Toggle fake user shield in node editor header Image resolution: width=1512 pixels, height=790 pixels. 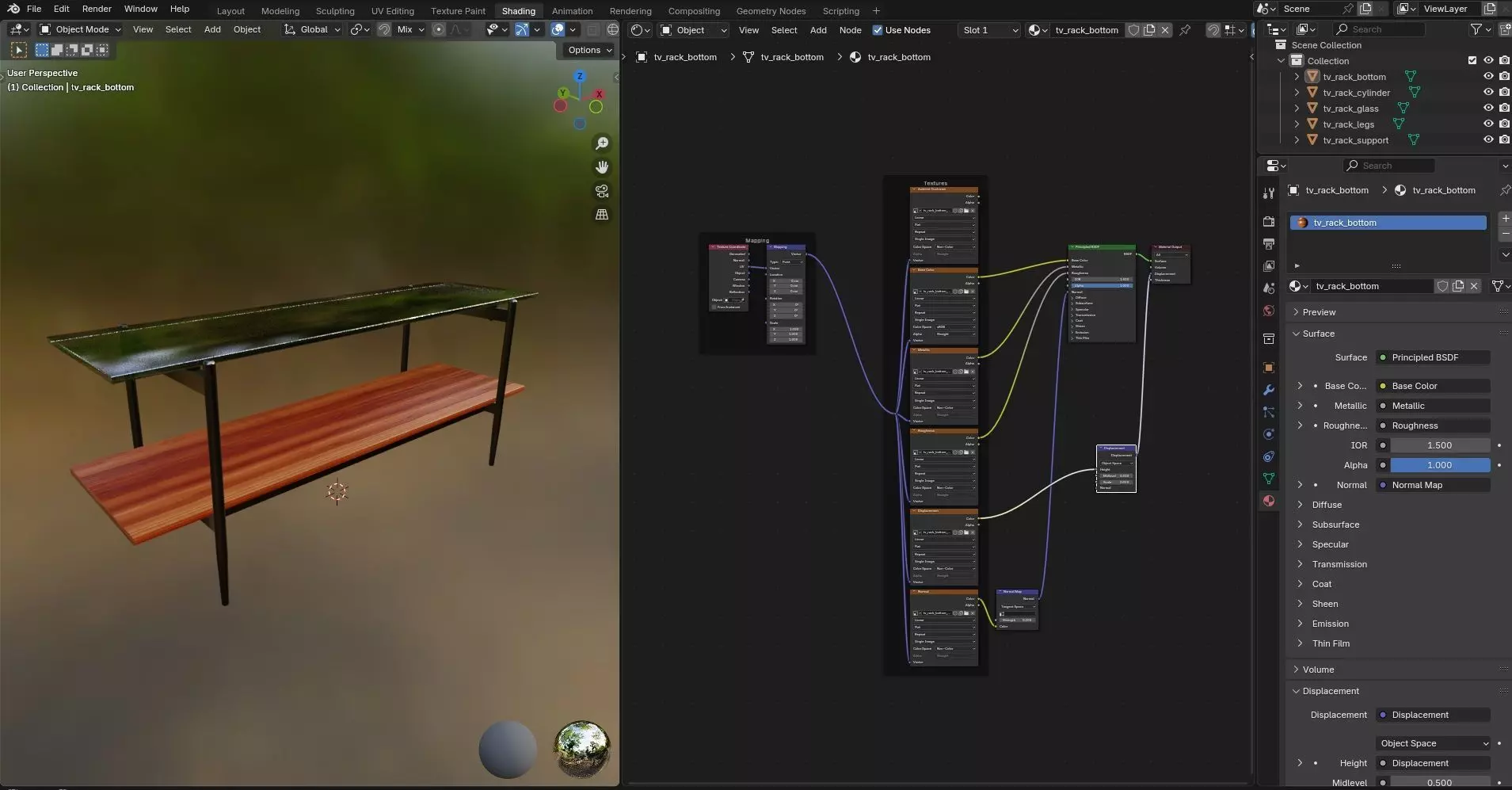click(1133, 30)
